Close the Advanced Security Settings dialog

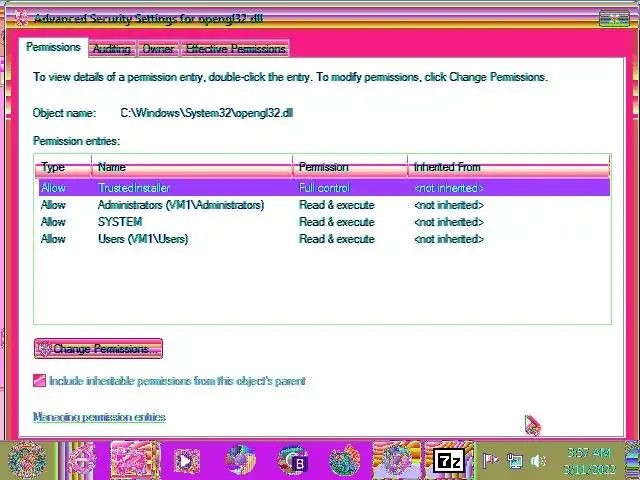(x=614, y=18)
